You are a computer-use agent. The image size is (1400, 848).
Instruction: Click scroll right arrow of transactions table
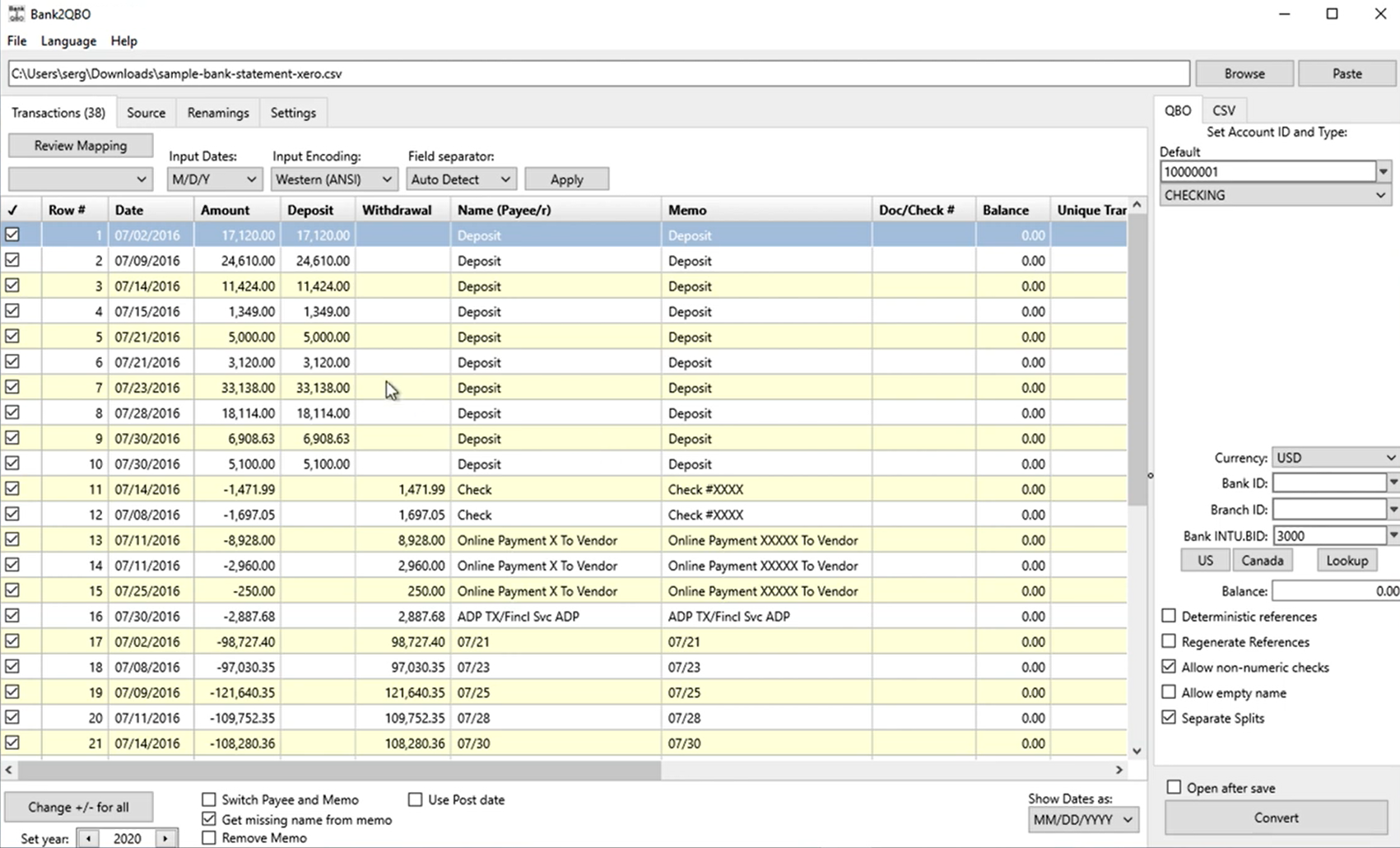coord(1119,770)
